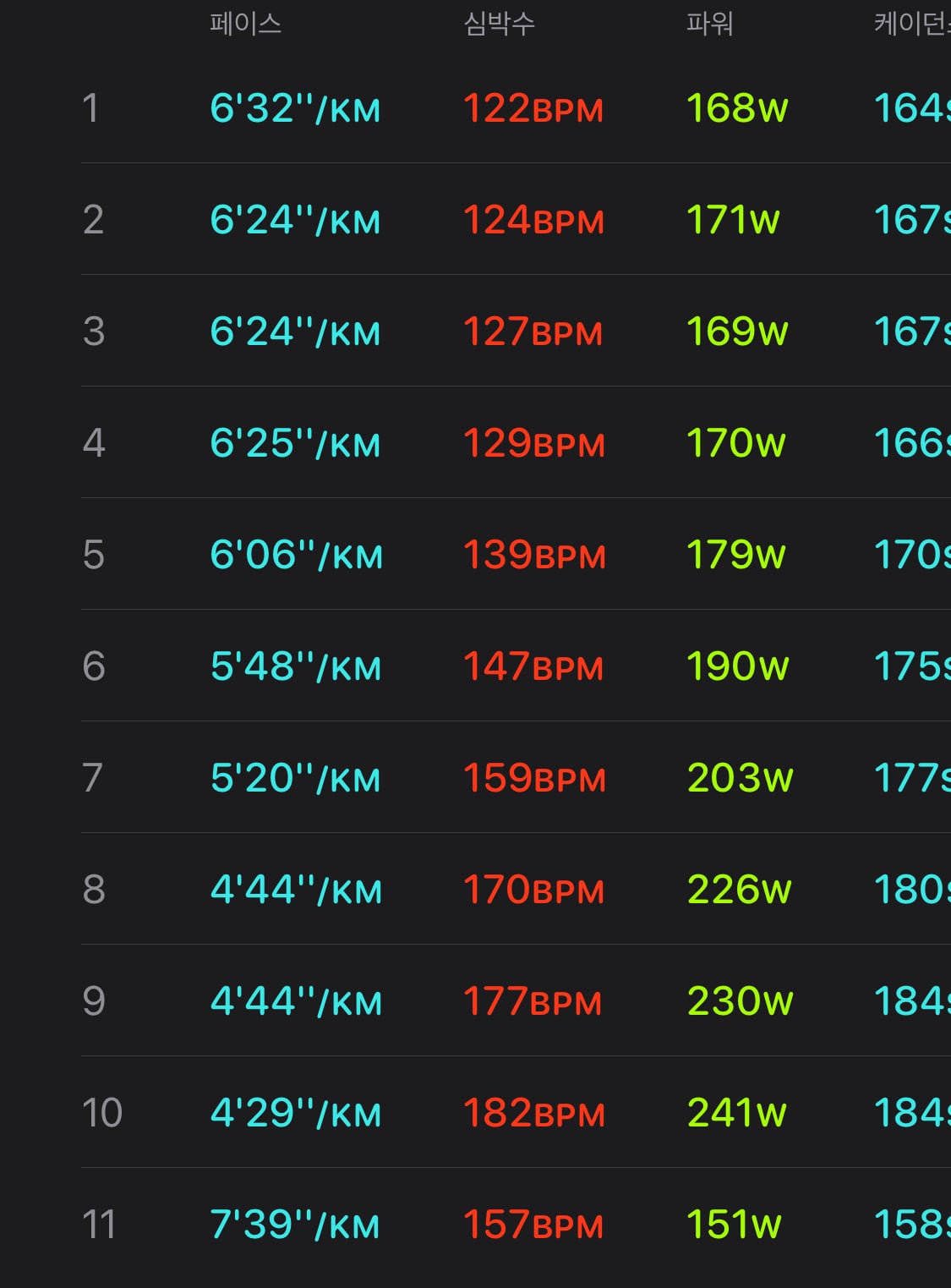
Task: Select split number 11
Action: pyautogui.click(x=99, y=1225)
